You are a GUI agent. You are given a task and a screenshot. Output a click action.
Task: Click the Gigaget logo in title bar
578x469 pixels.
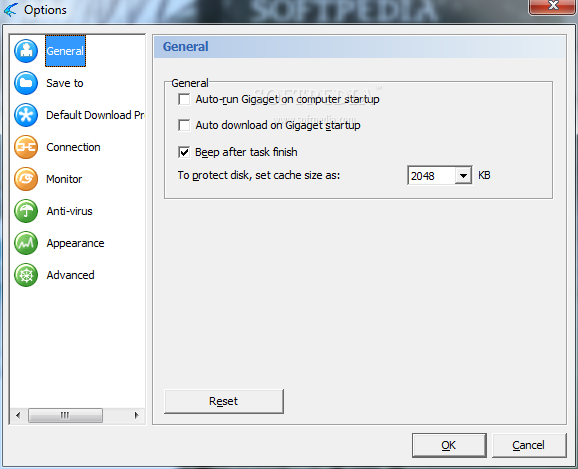10,10
